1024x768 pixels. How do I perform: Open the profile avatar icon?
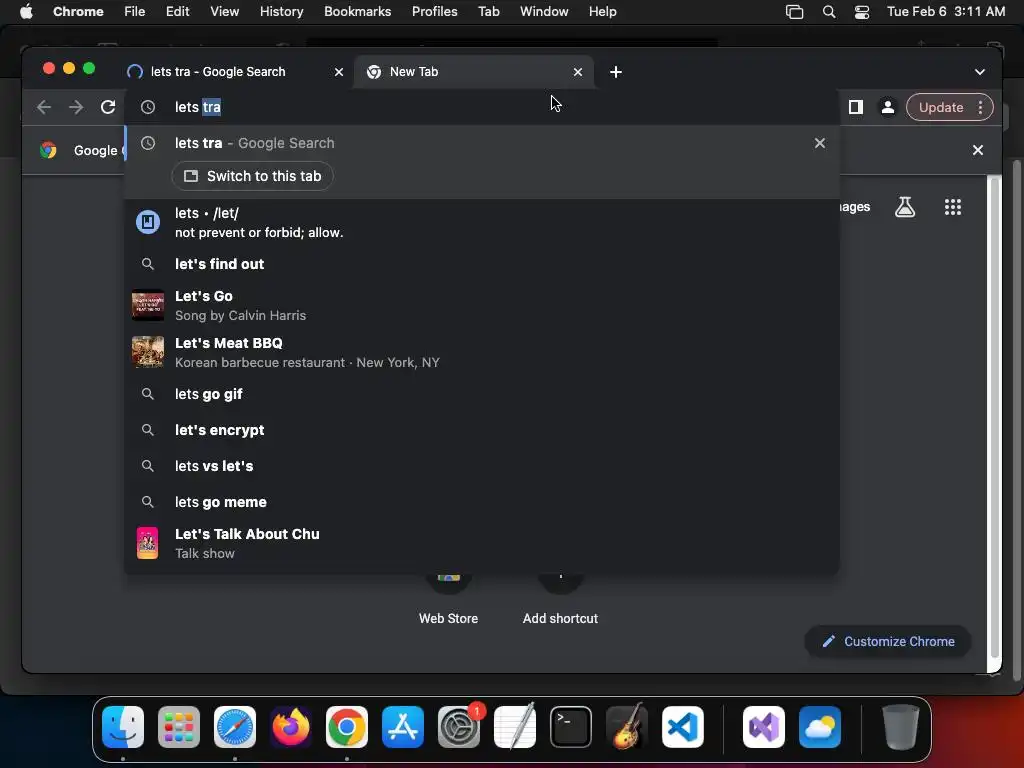888,107
